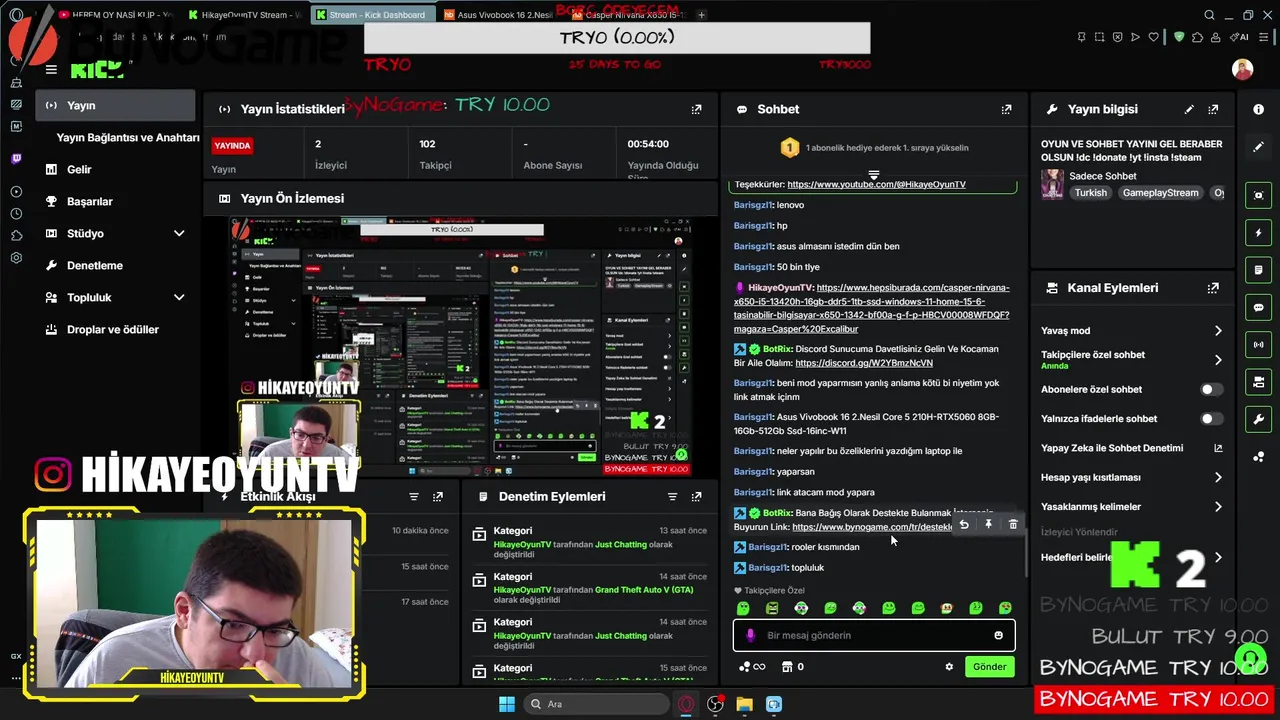Image resolution: width=1280 pixels, height=720 pixels.
Task: Open user profile avatar at top right
Action: pyautogui.click(x=1242, y=70)
